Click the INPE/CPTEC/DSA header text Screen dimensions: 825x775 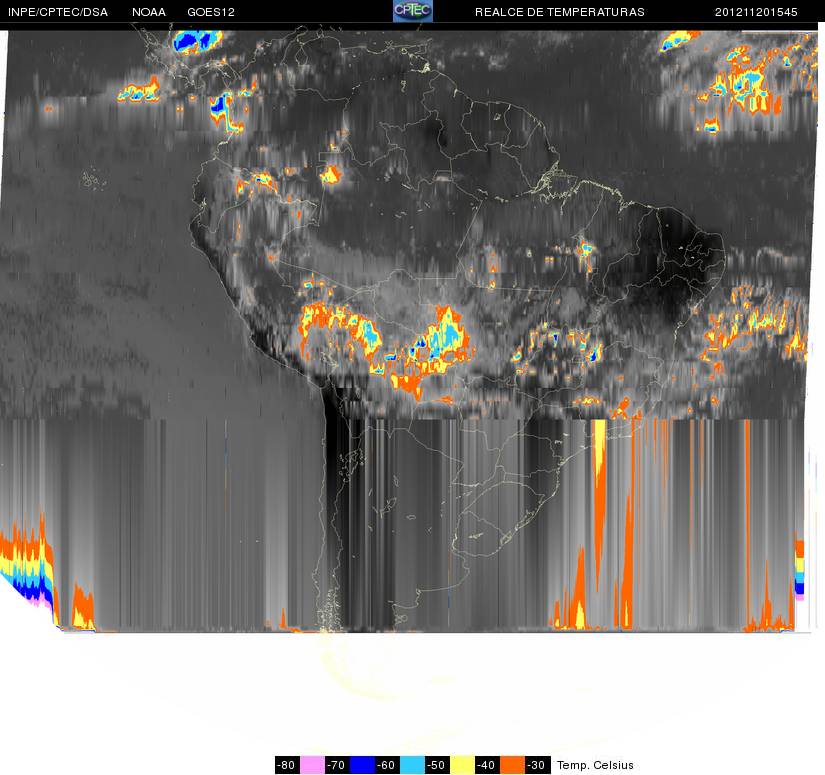tap(58, 12)
